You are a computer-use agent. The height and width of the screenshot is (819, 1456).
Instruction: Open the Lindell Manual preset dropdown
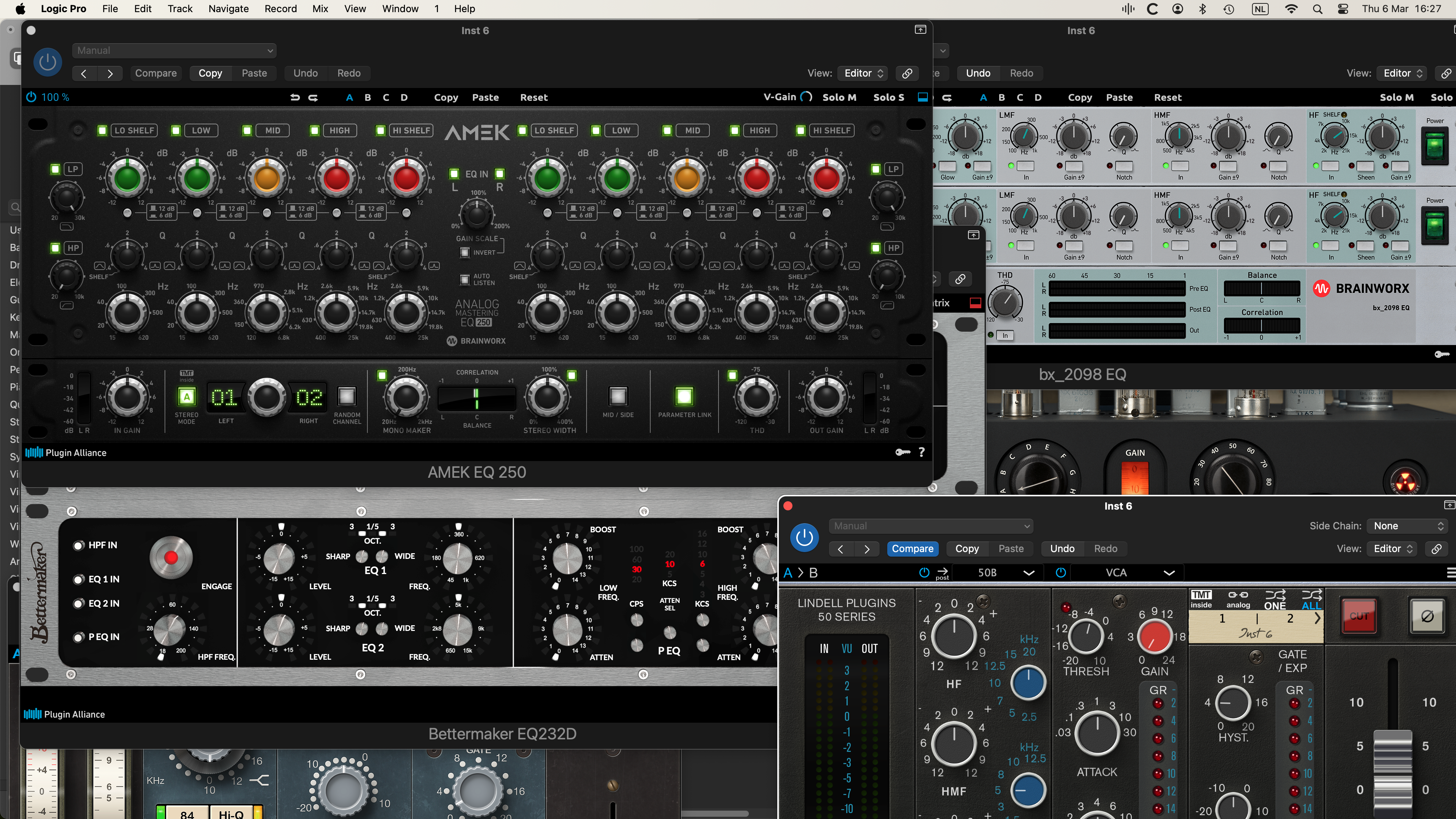point(931,526)
